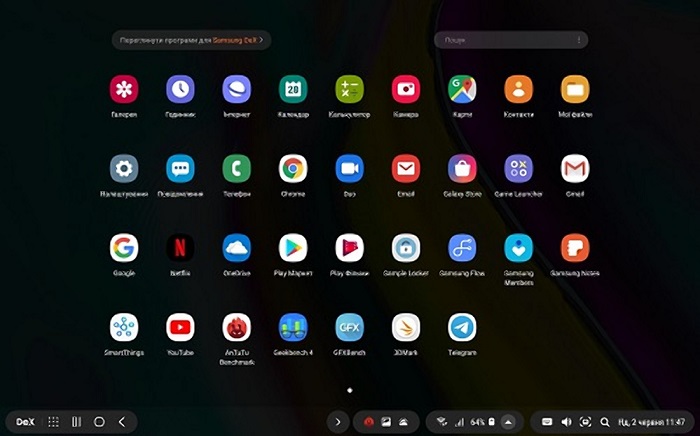The height and width of the screenshot is (436, 700).
Task: Launch Netflix
Action: coord(180,248)
